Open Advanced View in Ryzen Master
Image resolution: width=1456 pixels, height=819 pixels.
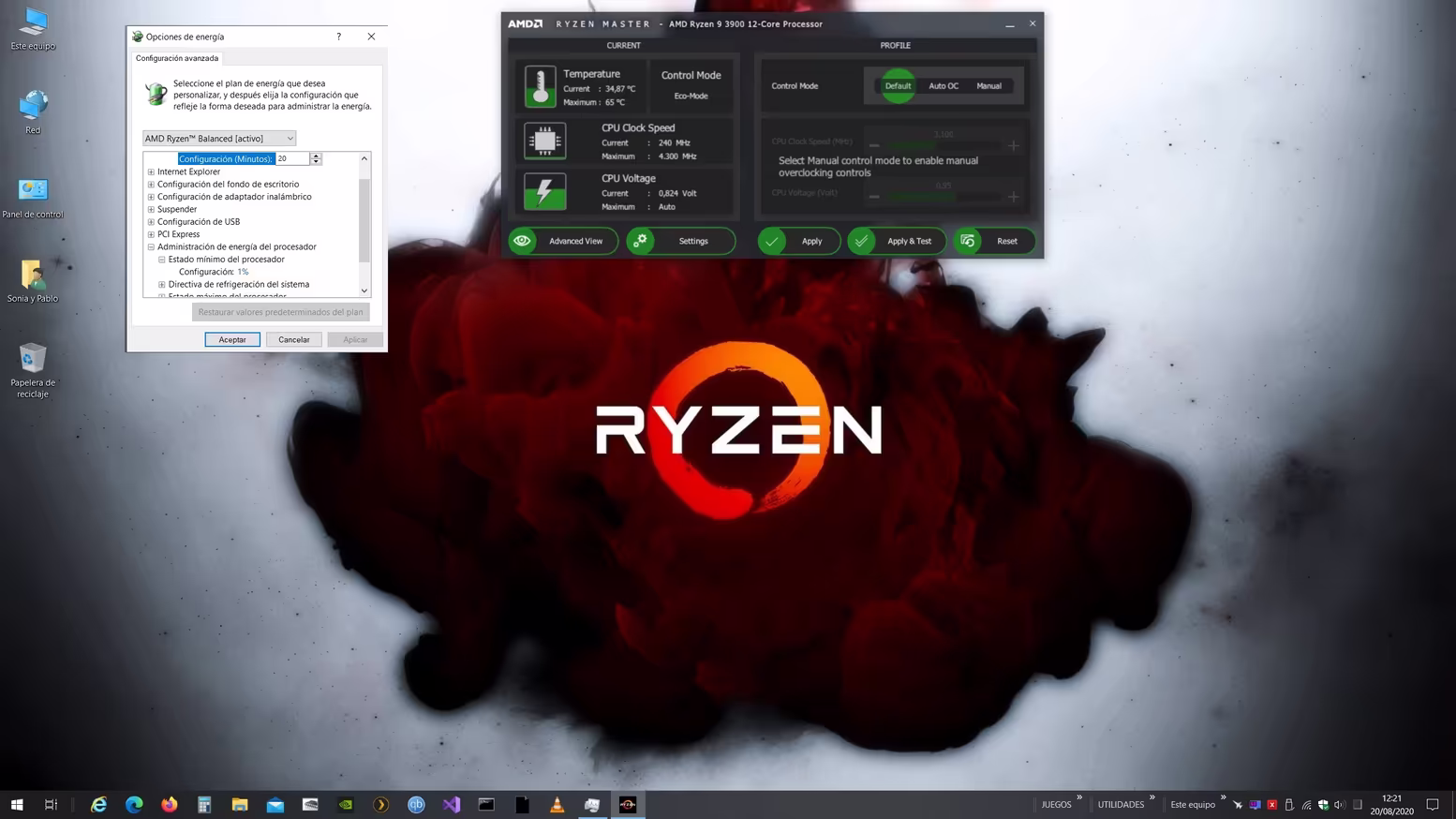[x=563, y=241]
